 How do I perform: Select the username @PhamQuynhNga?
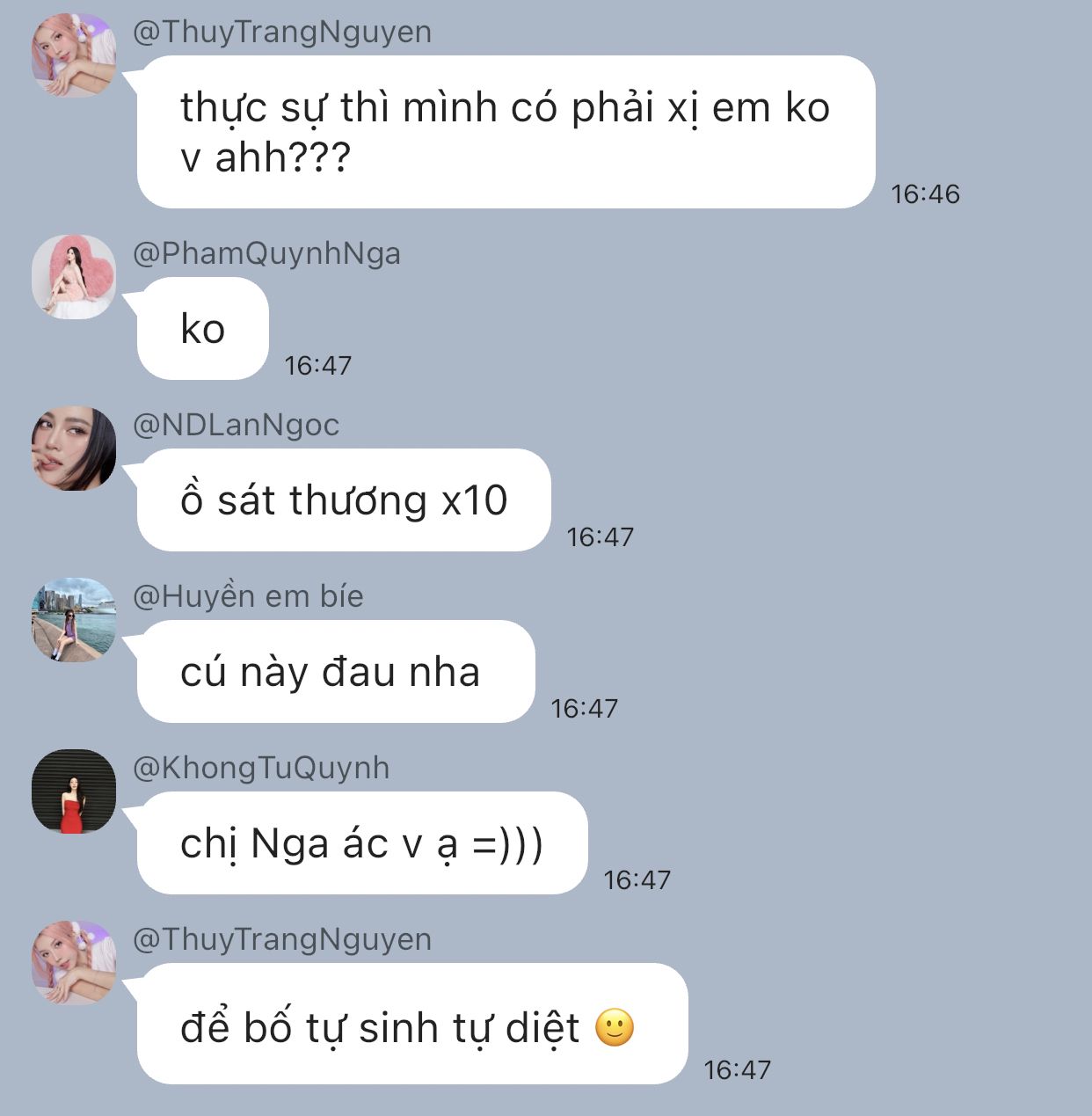pyautogui.click(x=266, y=253)
